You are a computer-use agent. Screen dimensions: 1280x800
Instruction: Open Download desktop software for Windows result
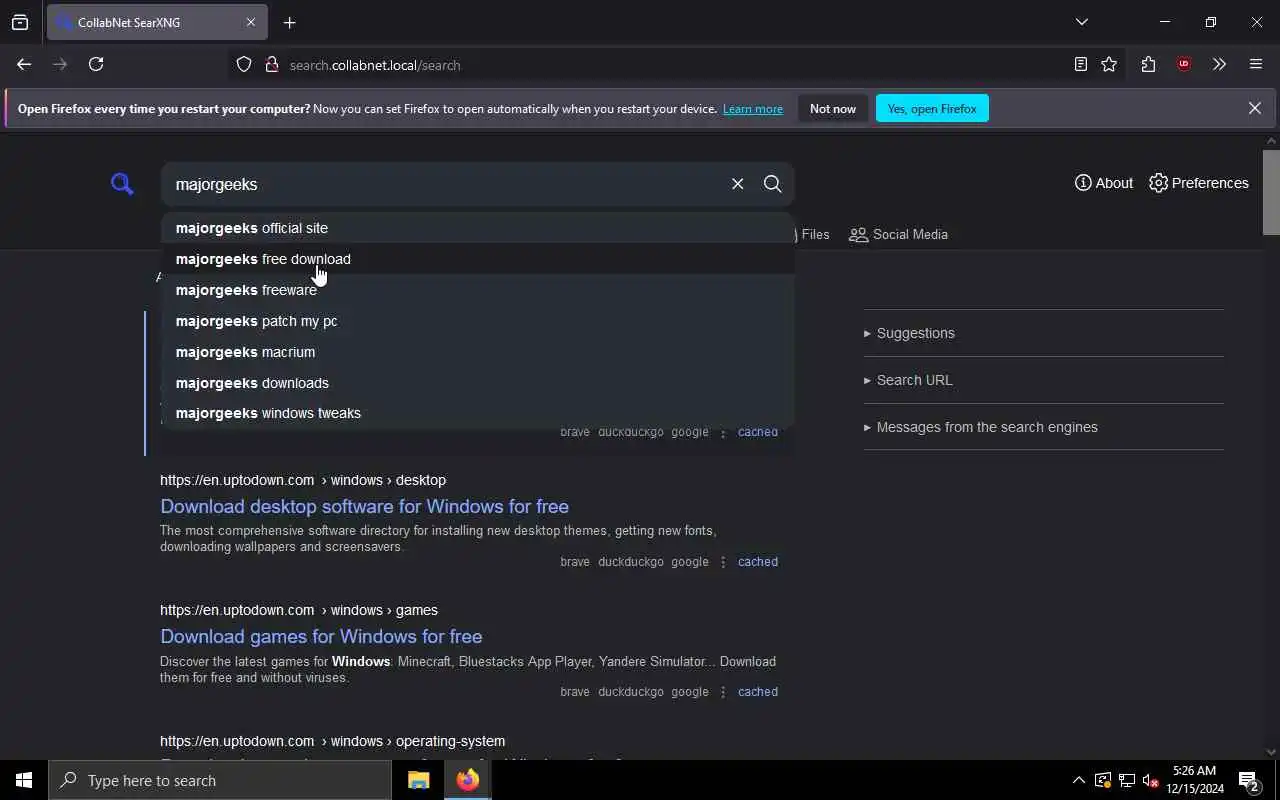(364, 506)
